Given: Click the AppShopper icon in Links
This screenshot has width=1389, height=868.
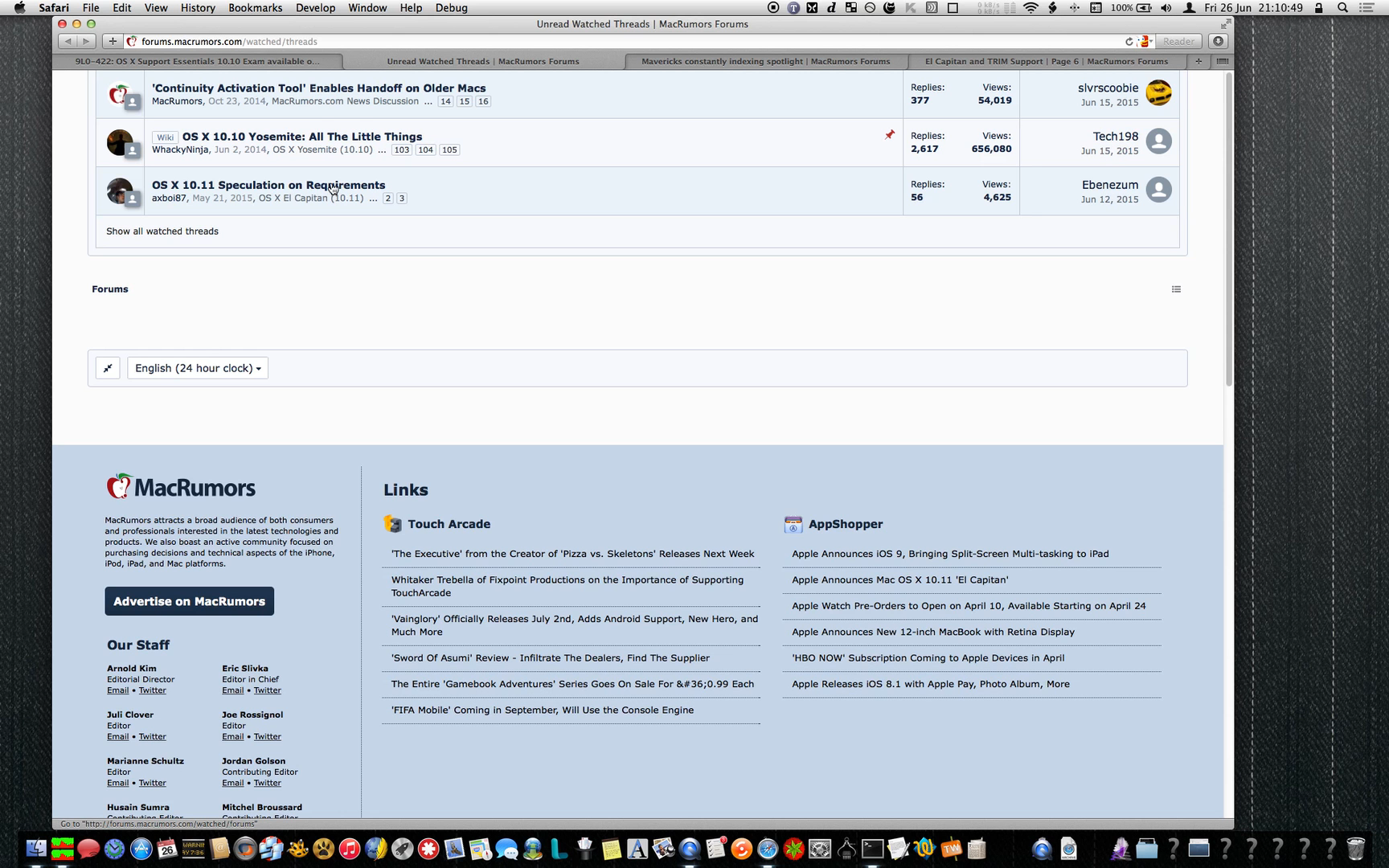Looking at the screenshot, I should pyautogui.click(x=793, y=524).
